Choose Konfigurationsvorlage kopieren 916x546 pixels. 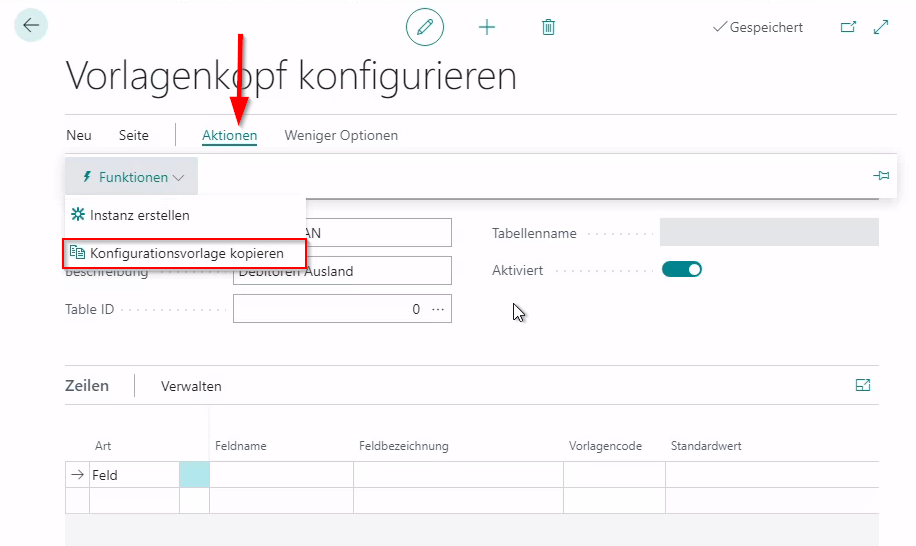pos(184,253)
